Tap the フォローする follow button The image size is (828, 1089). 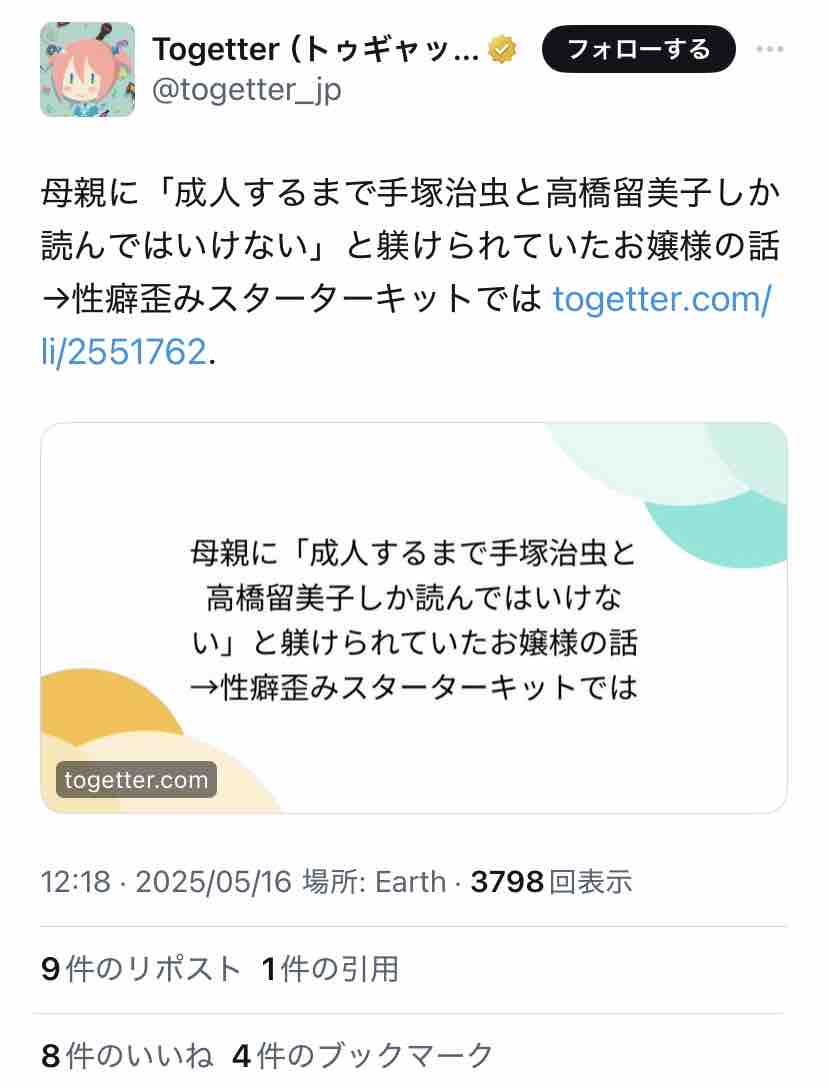pos(638,49)
